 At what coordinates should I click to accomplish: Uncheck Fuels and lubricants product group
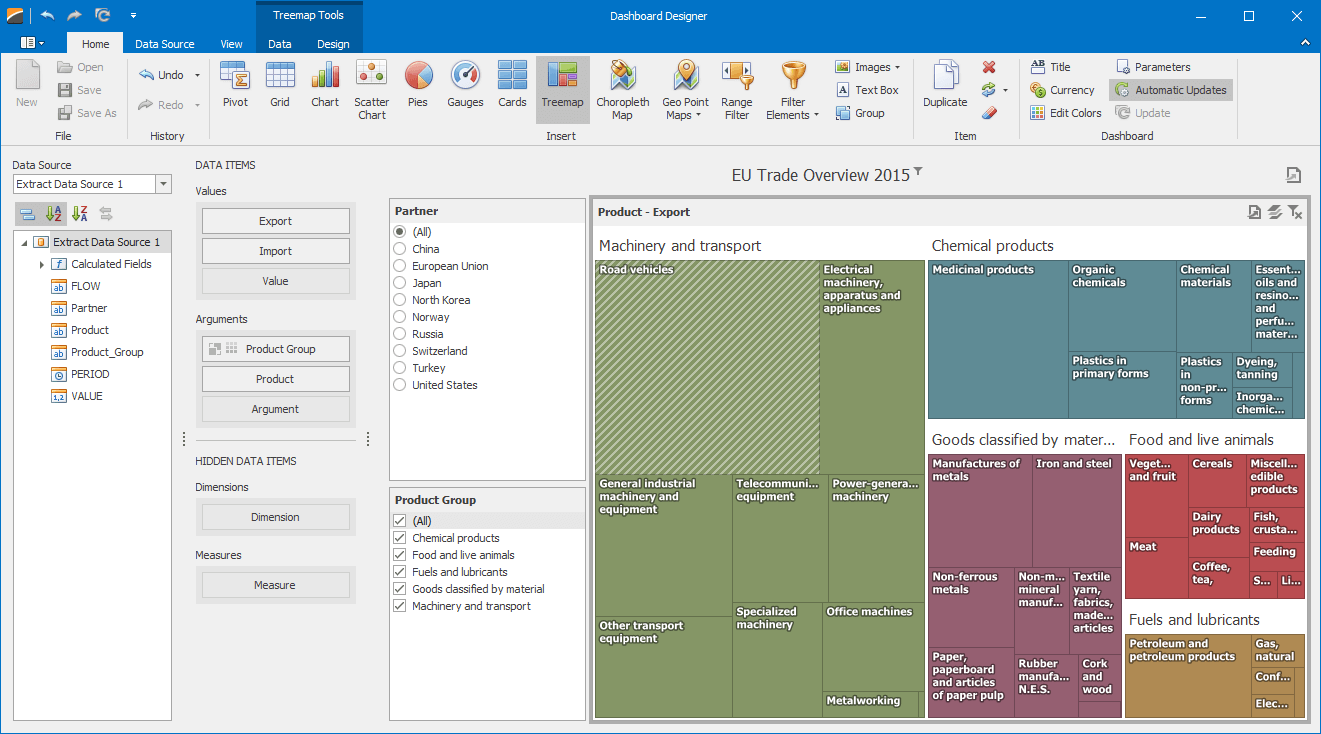[400, 571]
